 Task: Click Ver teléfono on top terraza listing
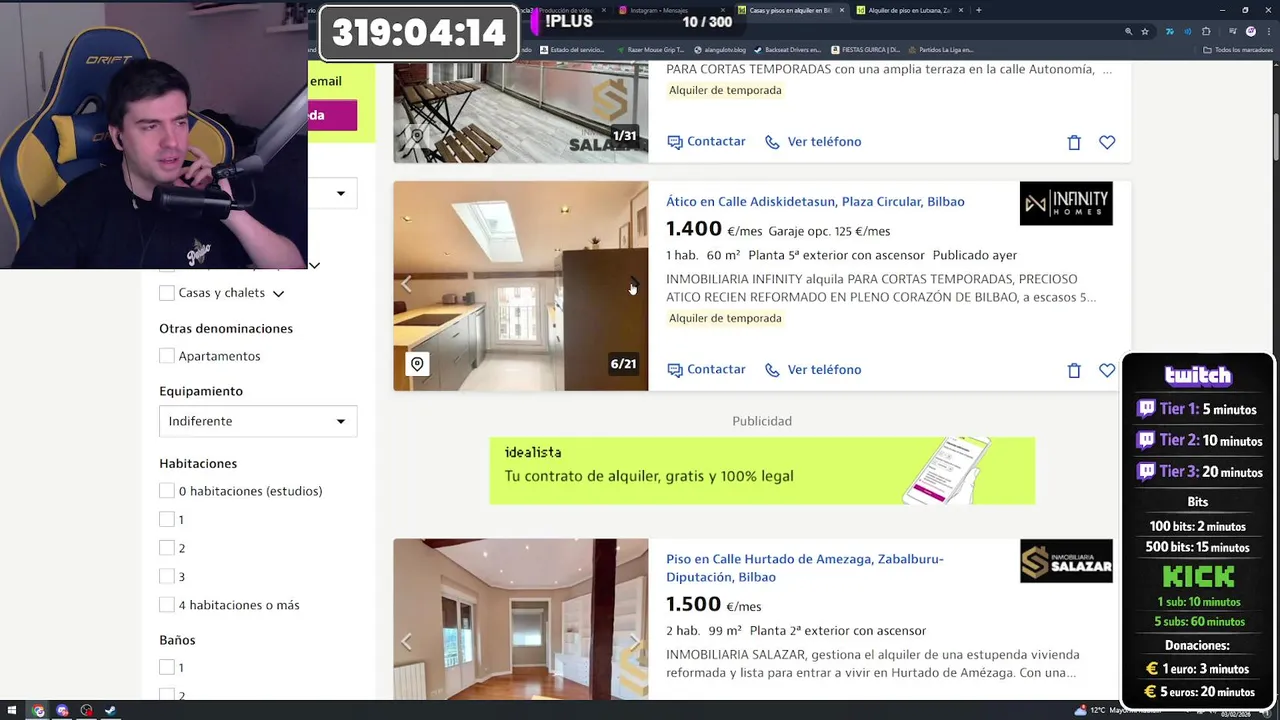[813, 142]
